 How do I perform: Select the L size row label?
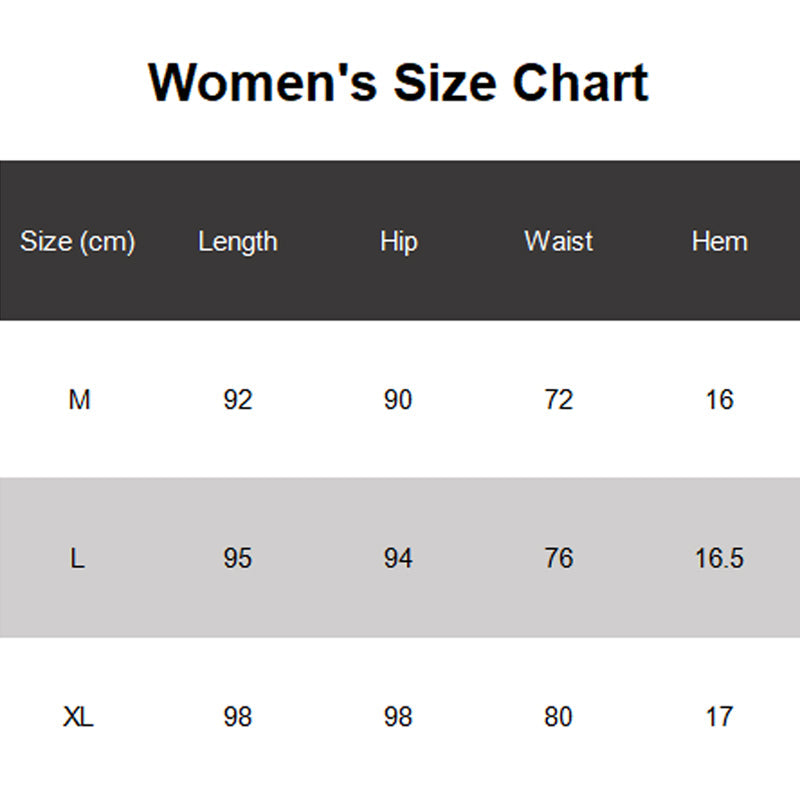[x=78, y=558]
